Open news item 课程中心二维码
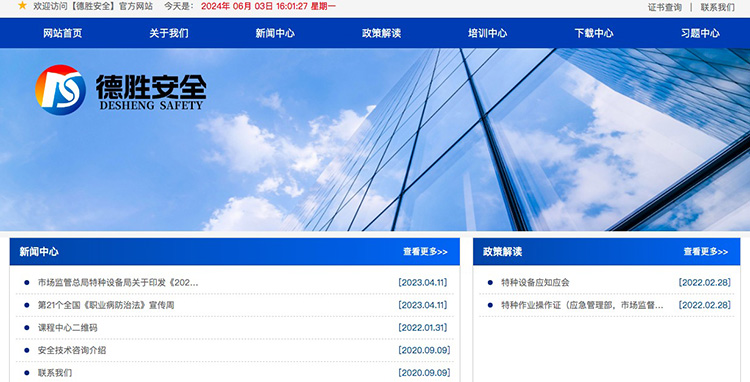750x382 pixels. pos(67,327)
